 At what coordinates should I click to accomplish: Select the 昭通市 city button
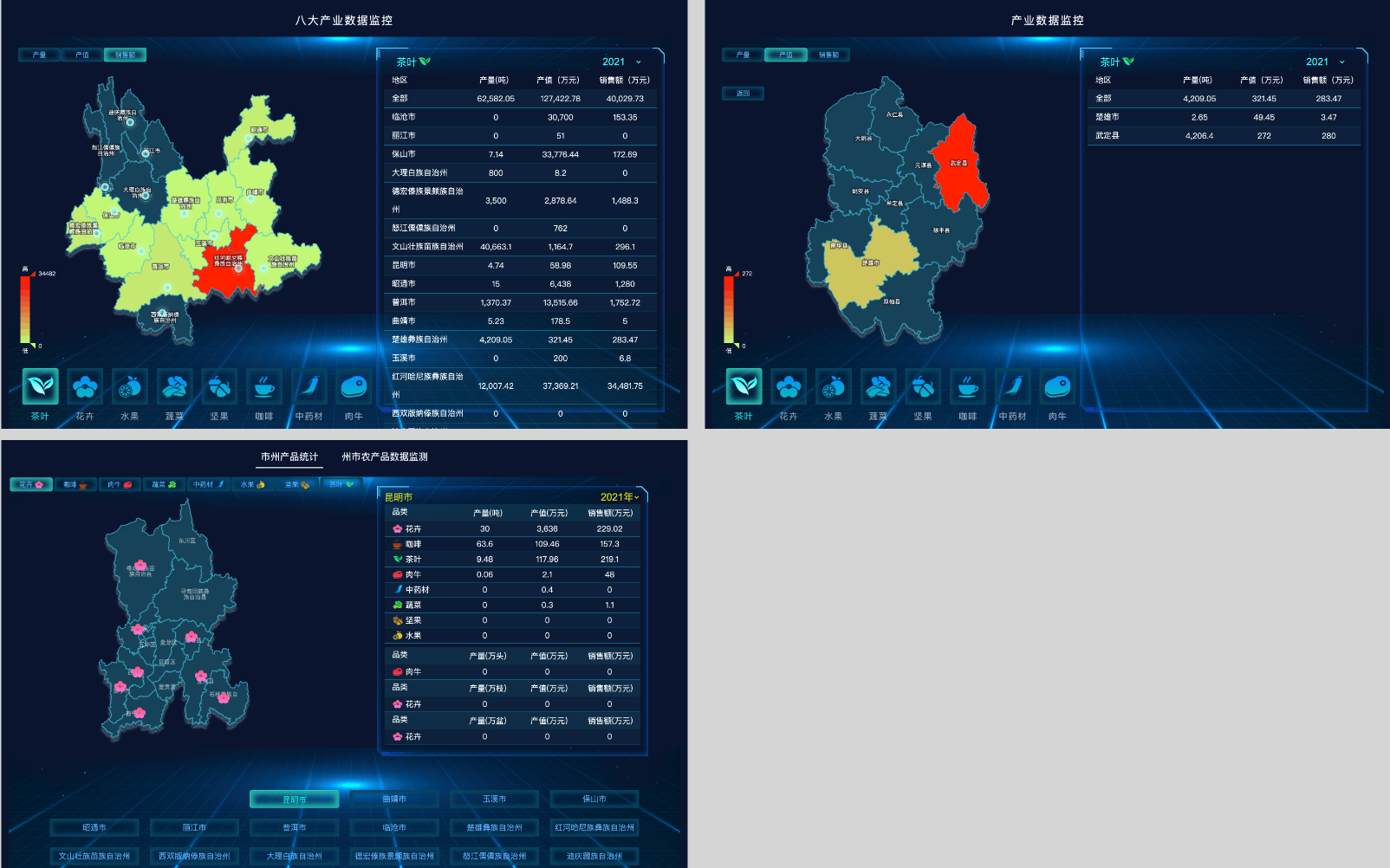(x=94, y=827)
